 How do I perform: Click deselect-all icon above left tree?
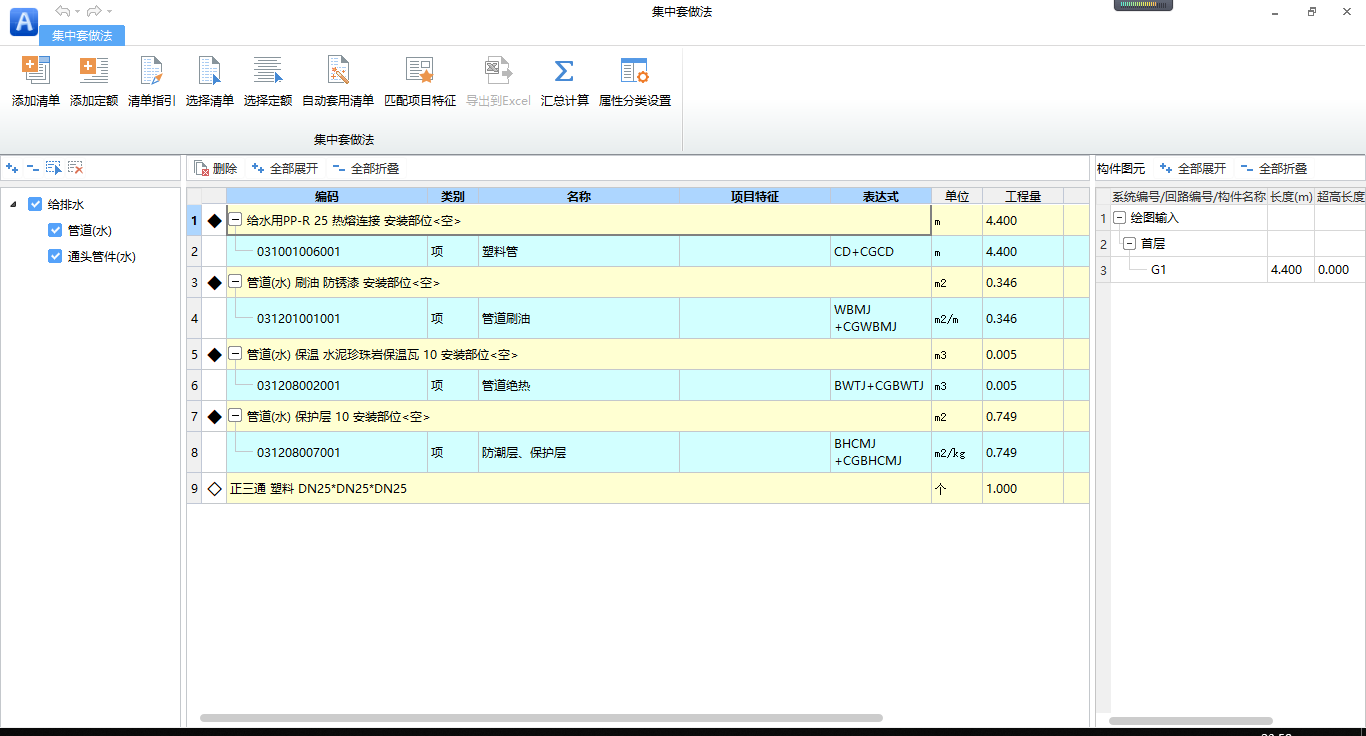click(x=76, y=168)
